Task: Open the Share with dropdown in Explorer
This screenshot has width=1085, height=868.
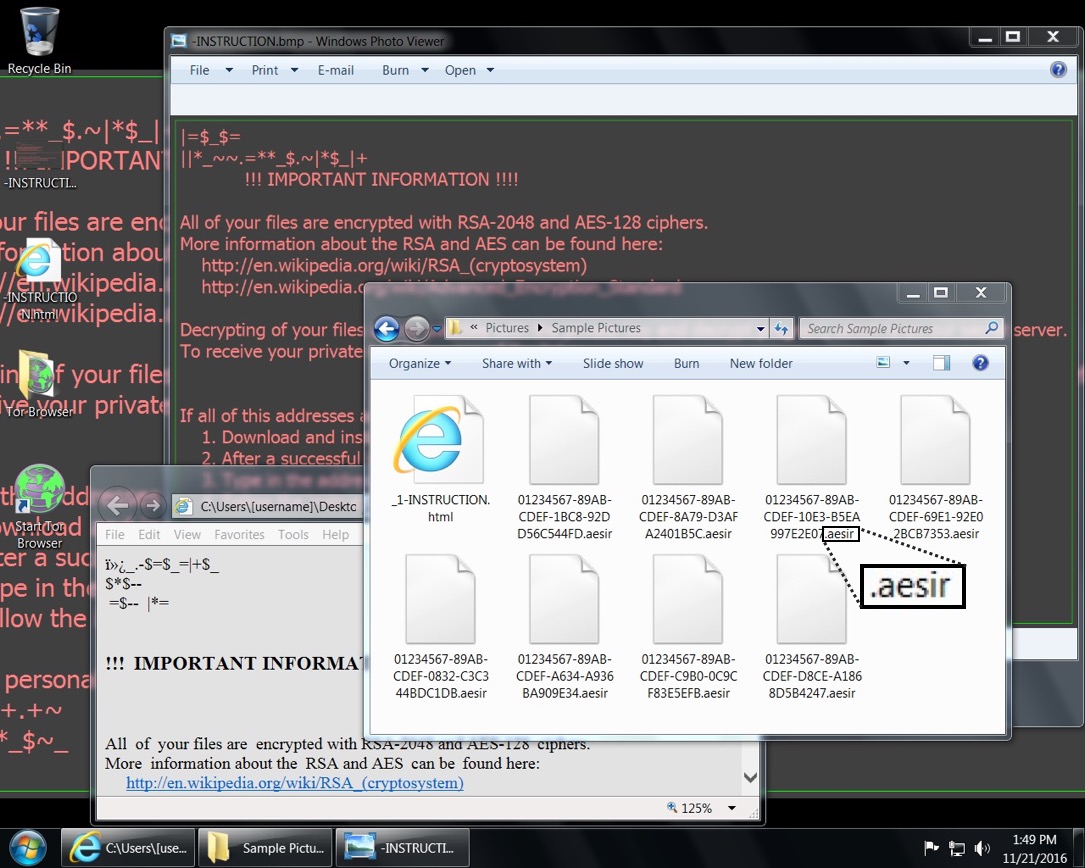Action: [x=517, y=363]
